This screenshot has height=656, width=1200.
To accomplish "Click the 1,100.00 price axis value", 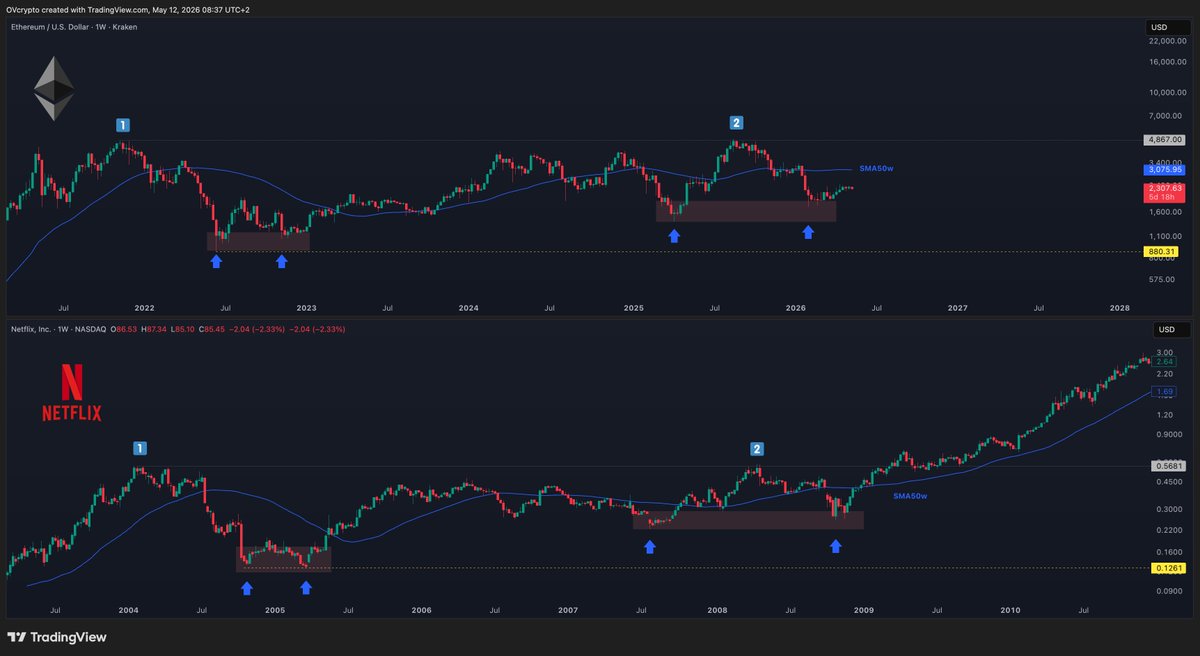I will click(x=1168, y=236).
